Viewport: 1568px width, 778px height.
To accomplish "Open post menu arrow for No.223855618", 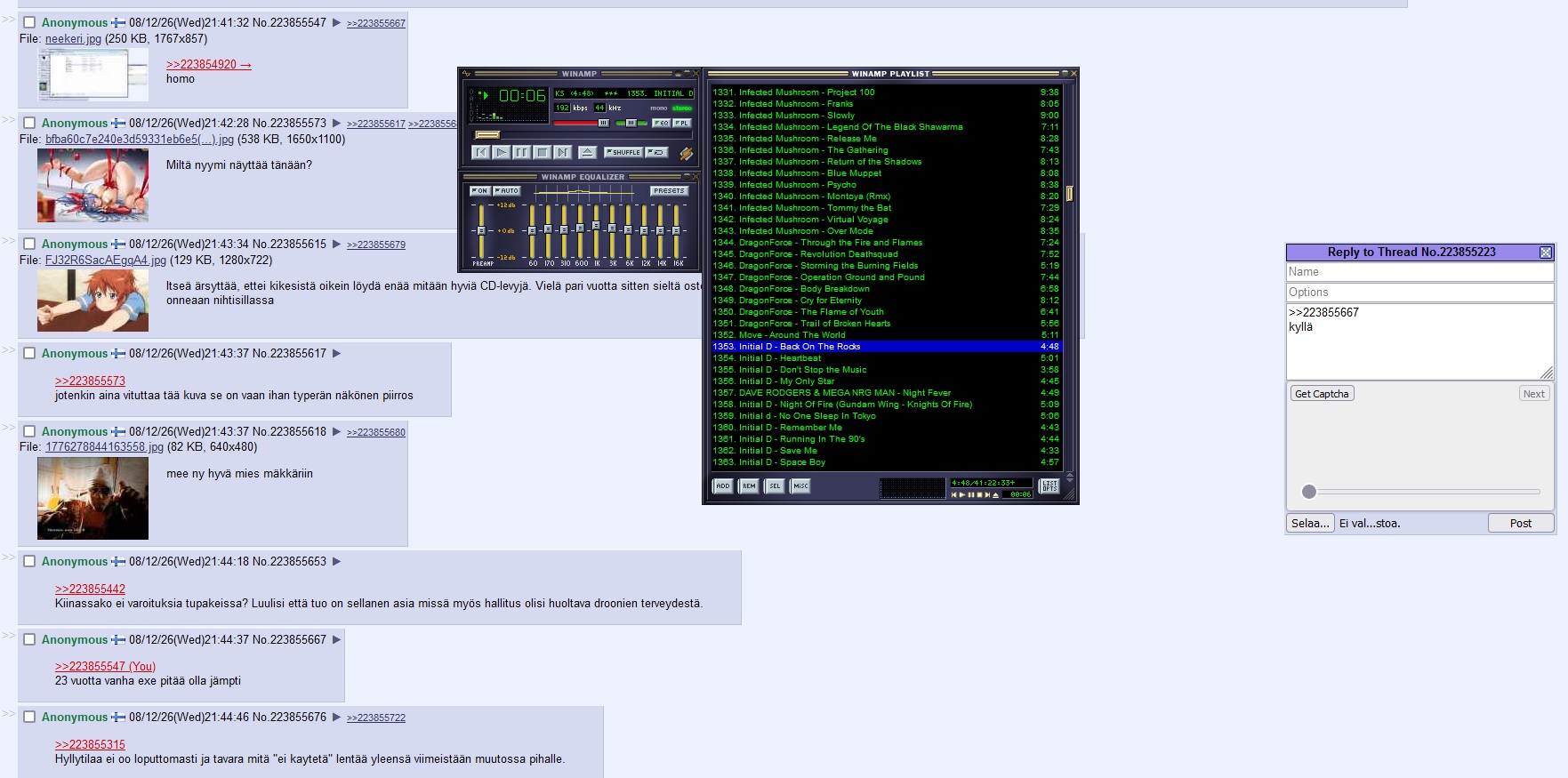I will point(336,432).
